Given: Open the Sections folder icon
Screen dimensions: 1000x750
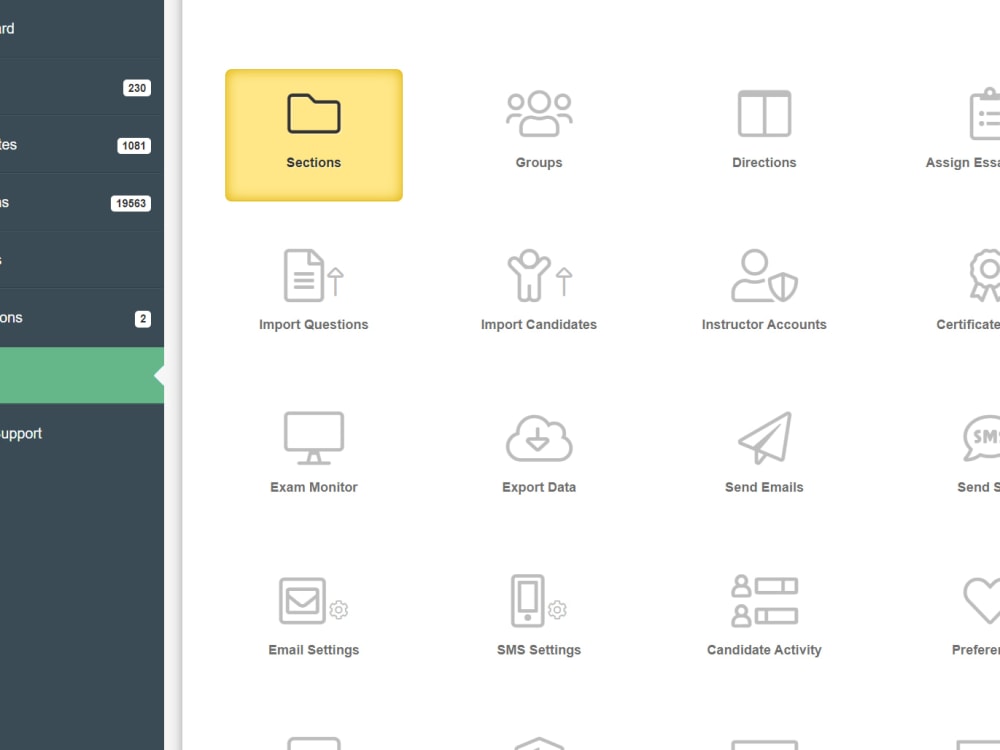Looking at the screenshot, I should pyautogui.click(x=313, y=114).
